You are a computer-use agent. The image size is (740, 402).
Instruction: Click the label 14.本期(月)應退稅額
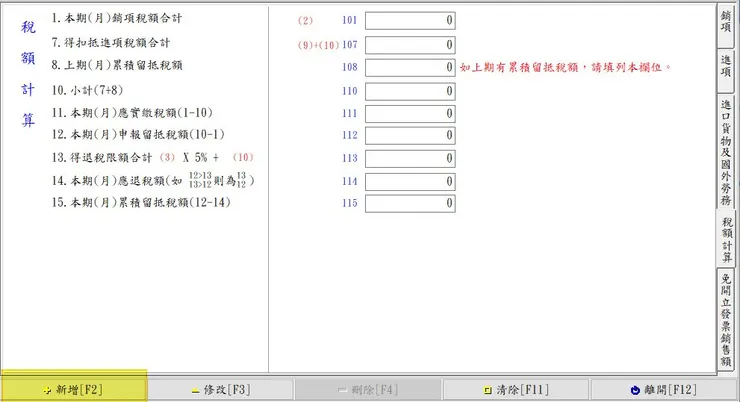(153, 180)
